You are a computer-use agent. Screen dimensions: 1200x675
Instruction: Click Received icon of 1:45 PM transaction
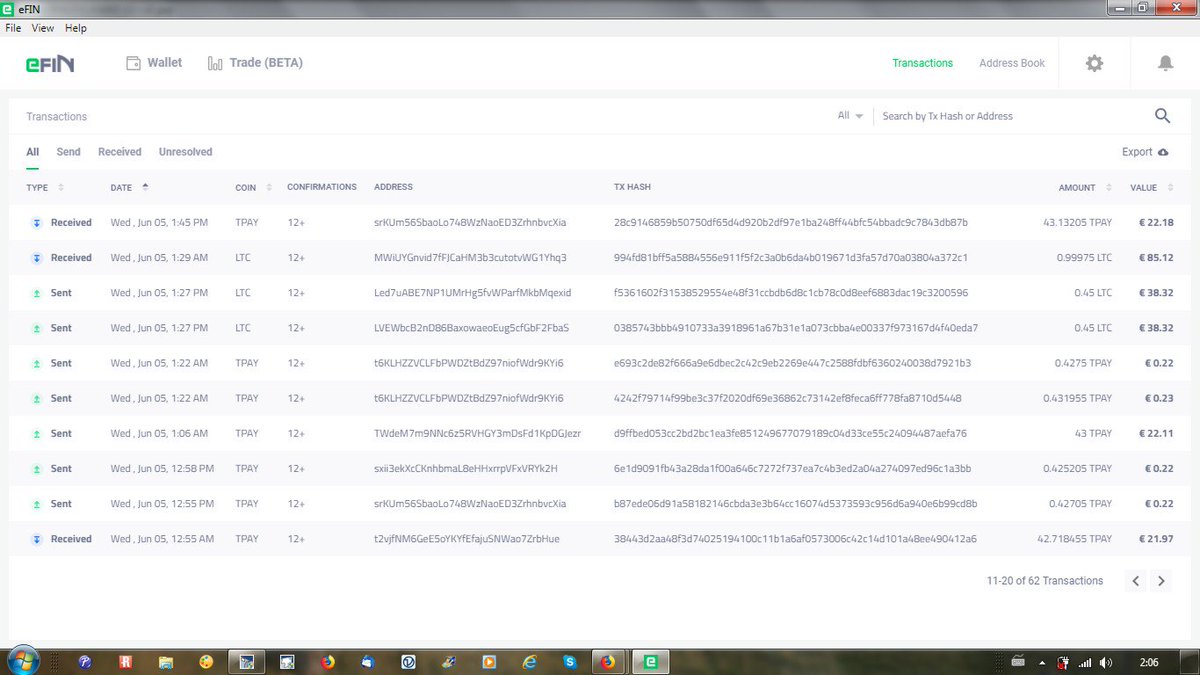(x=38, y=223)
